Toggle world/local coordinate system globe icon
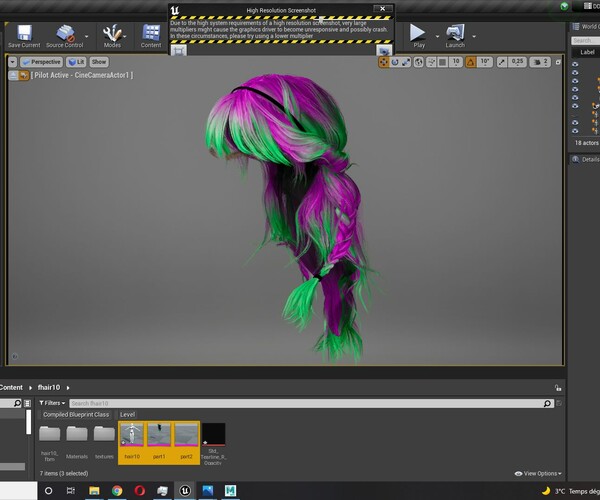This screenshot has width=600, height=500. 419,62
